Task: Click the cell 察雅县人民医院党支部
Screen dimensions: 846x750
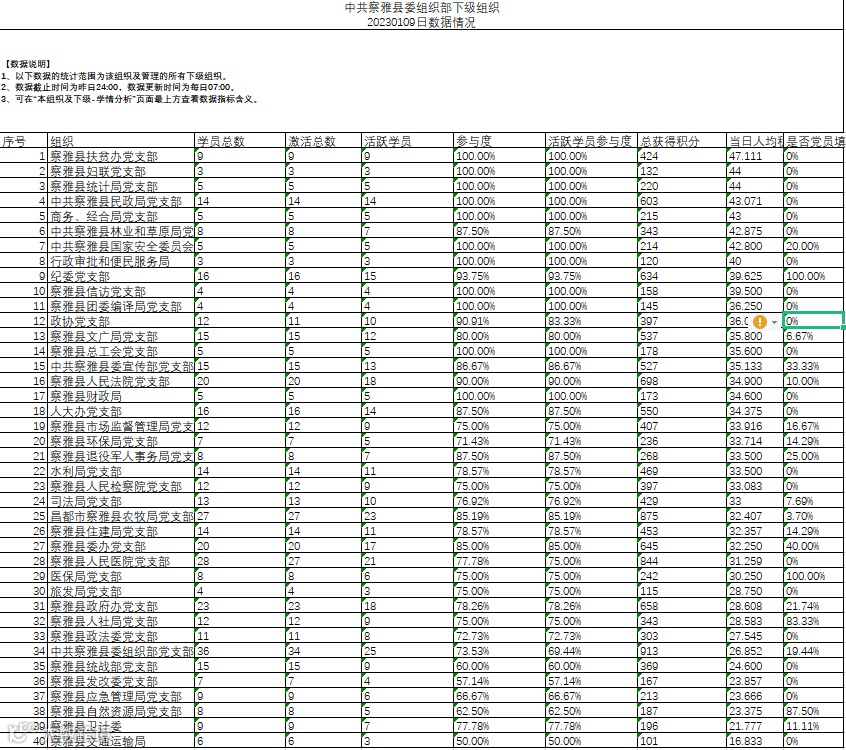Action: point(121,561)
